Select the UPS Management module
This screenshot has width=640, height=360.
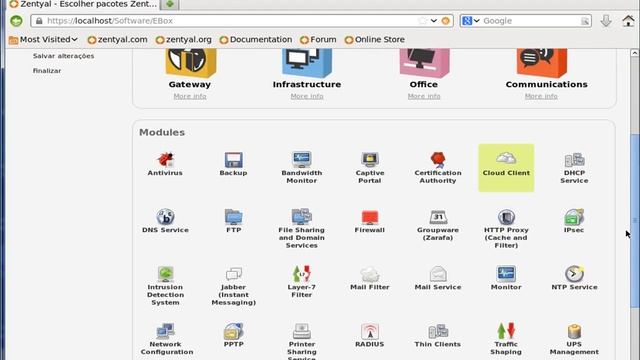[x=574, y=339]
